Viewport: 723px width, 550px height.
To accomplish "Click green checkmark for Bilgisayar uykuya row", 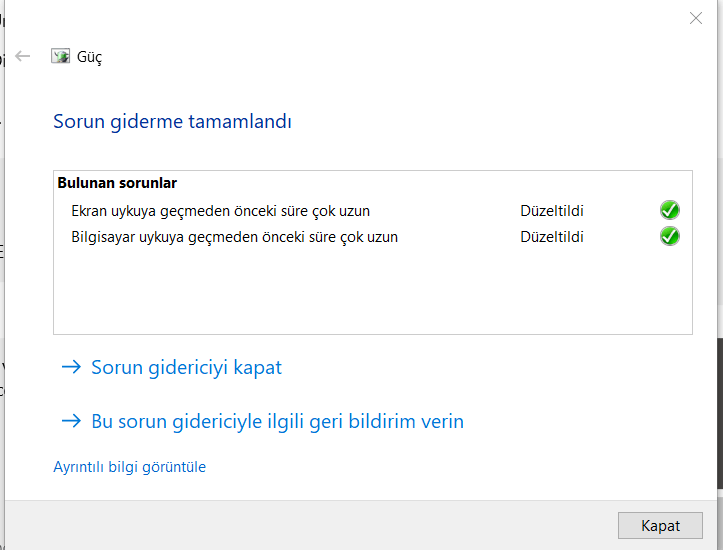I will pos(670,237).
